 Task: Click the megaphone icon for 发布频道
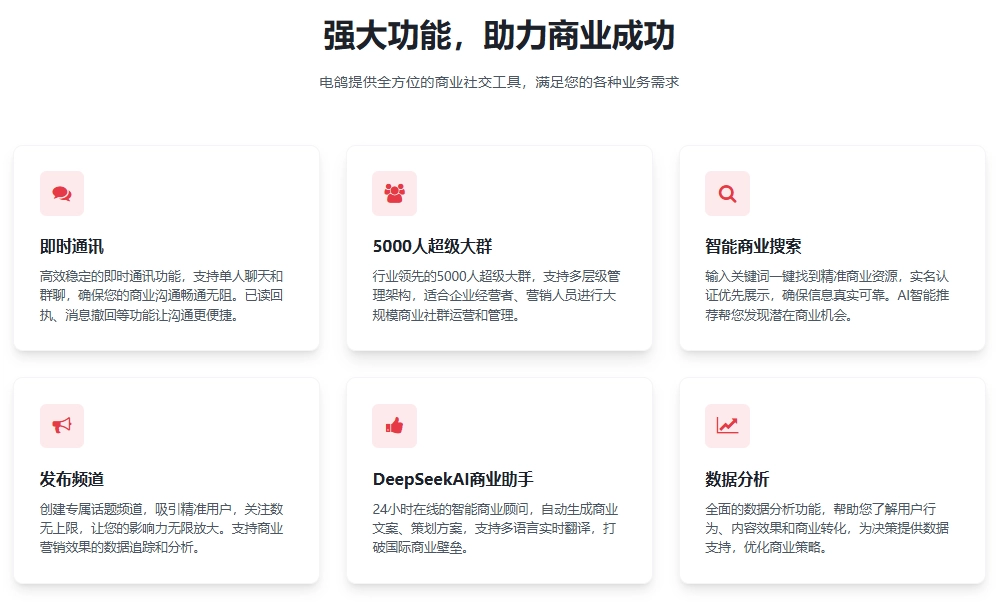click(62, 426)
